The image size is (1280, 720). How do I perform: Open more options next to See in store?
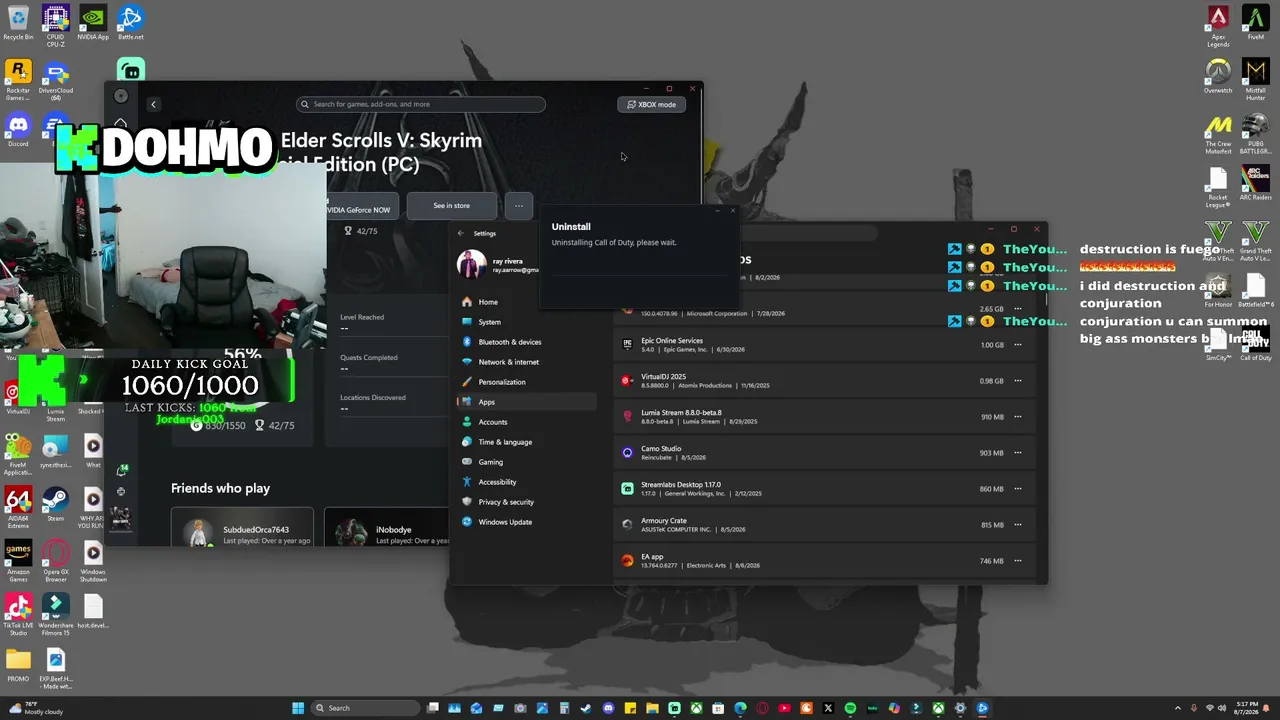(519, 206)
